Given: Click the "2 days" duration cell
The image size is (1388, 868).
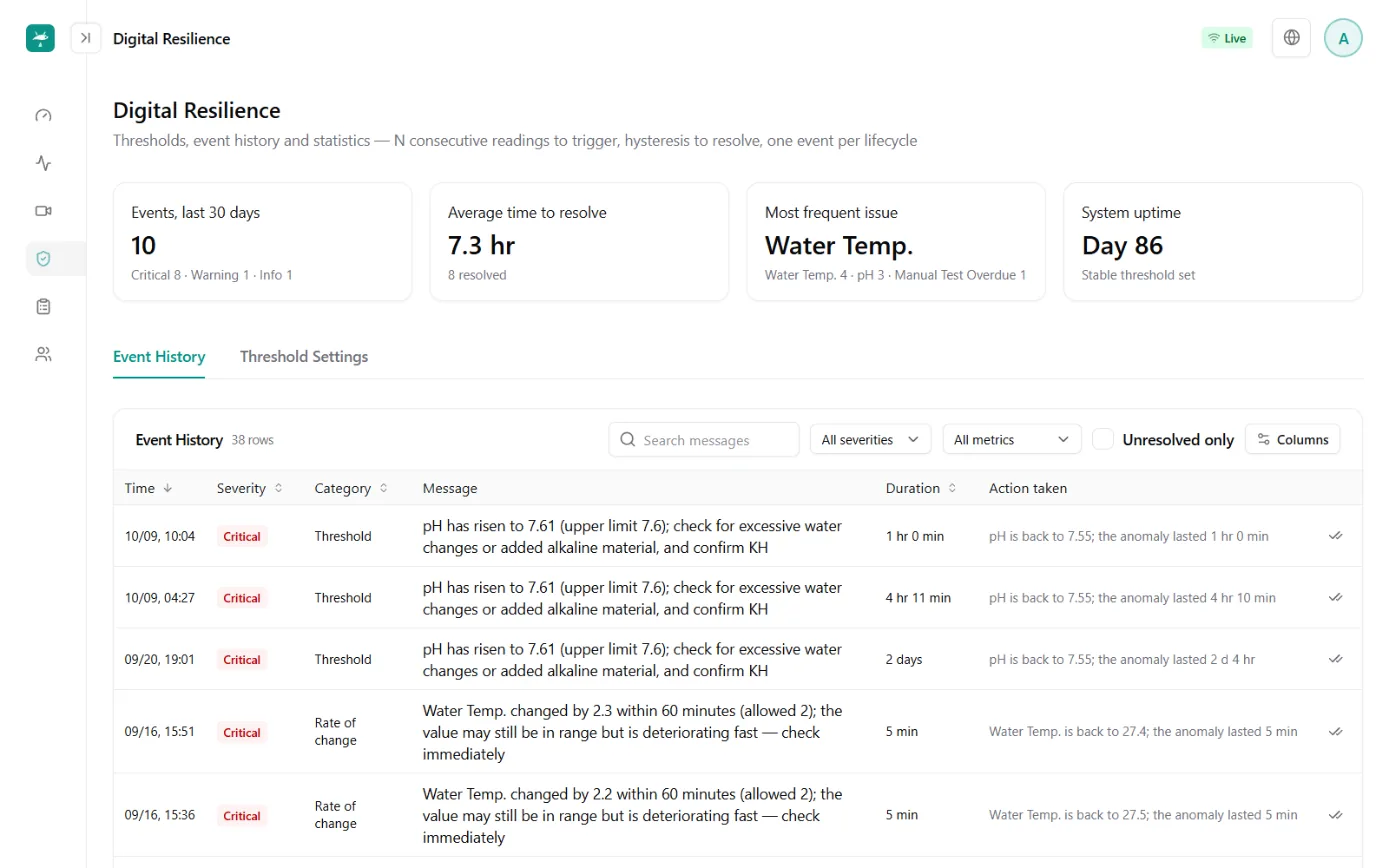Looking at the screenshot, I should (x=904, y=659).
